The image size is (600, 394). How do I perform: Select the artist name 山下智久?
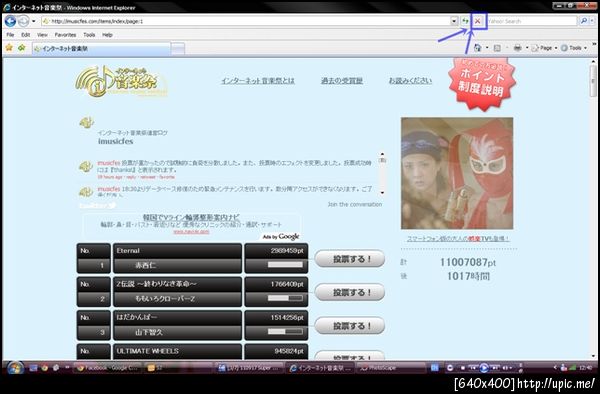tap(149, 332)
